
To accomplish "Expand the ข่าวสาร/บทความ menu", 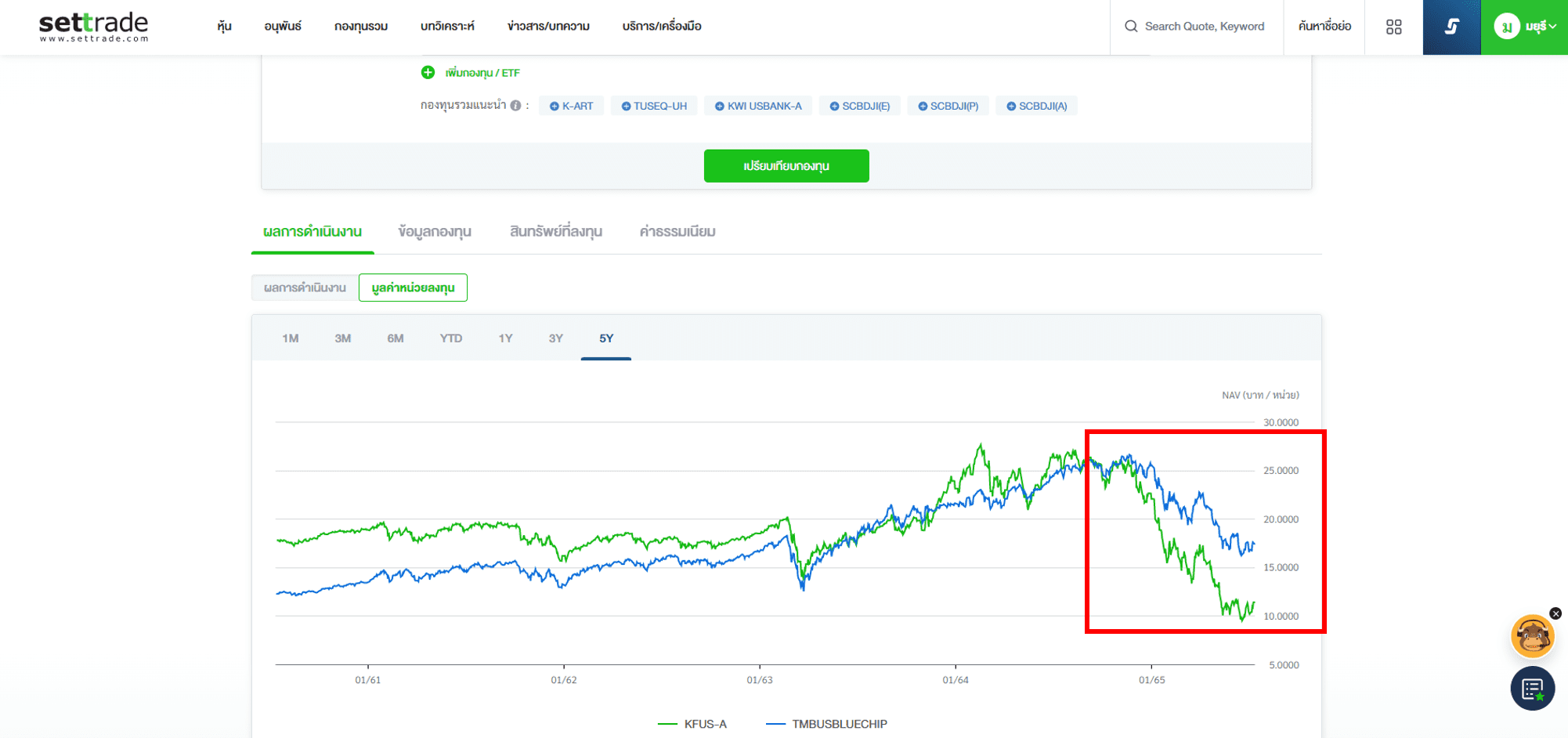I will (x=547, y=26).
